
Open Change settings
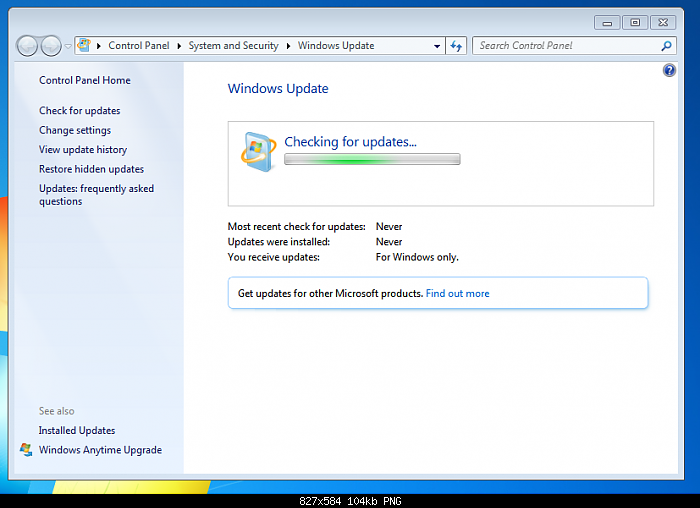click(75, 130)
